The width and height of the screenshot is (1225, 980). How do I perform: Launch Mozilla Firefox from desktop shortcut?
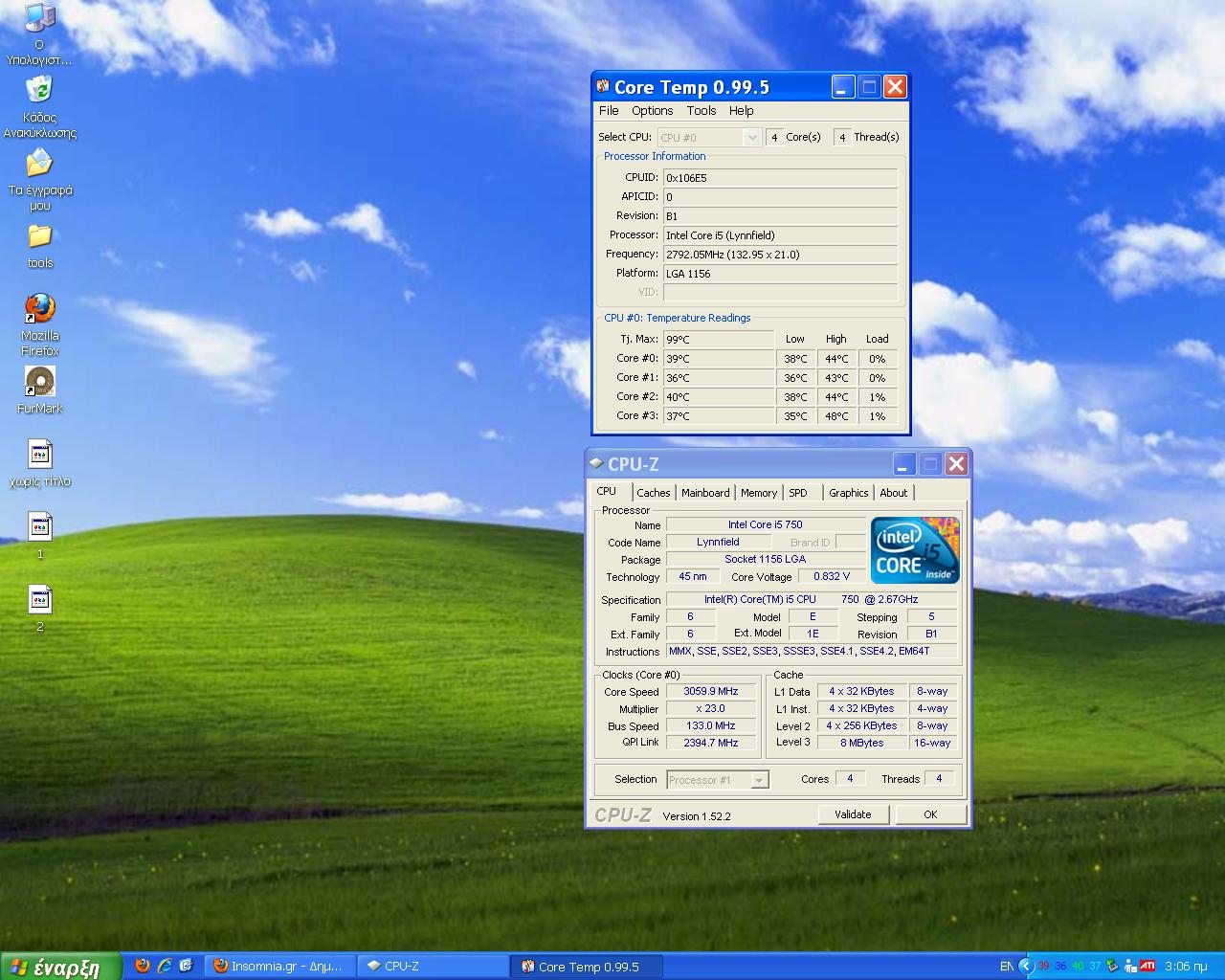pos(39,308)
